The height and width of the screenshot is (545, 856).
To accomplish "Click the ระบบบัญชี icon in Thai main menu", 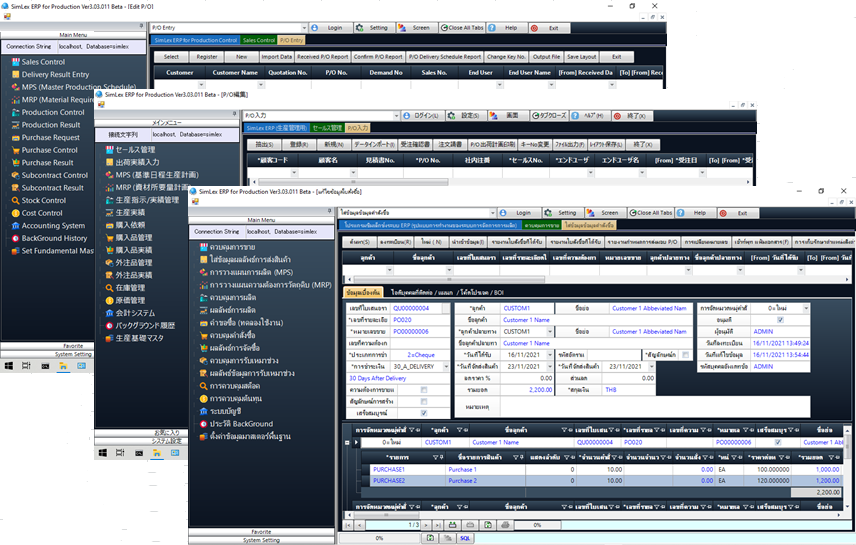I will [204, 411].
